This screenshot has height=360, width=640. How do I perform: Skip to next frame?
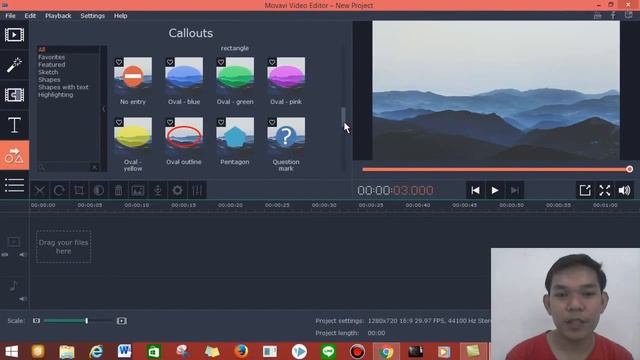point(515,190)
